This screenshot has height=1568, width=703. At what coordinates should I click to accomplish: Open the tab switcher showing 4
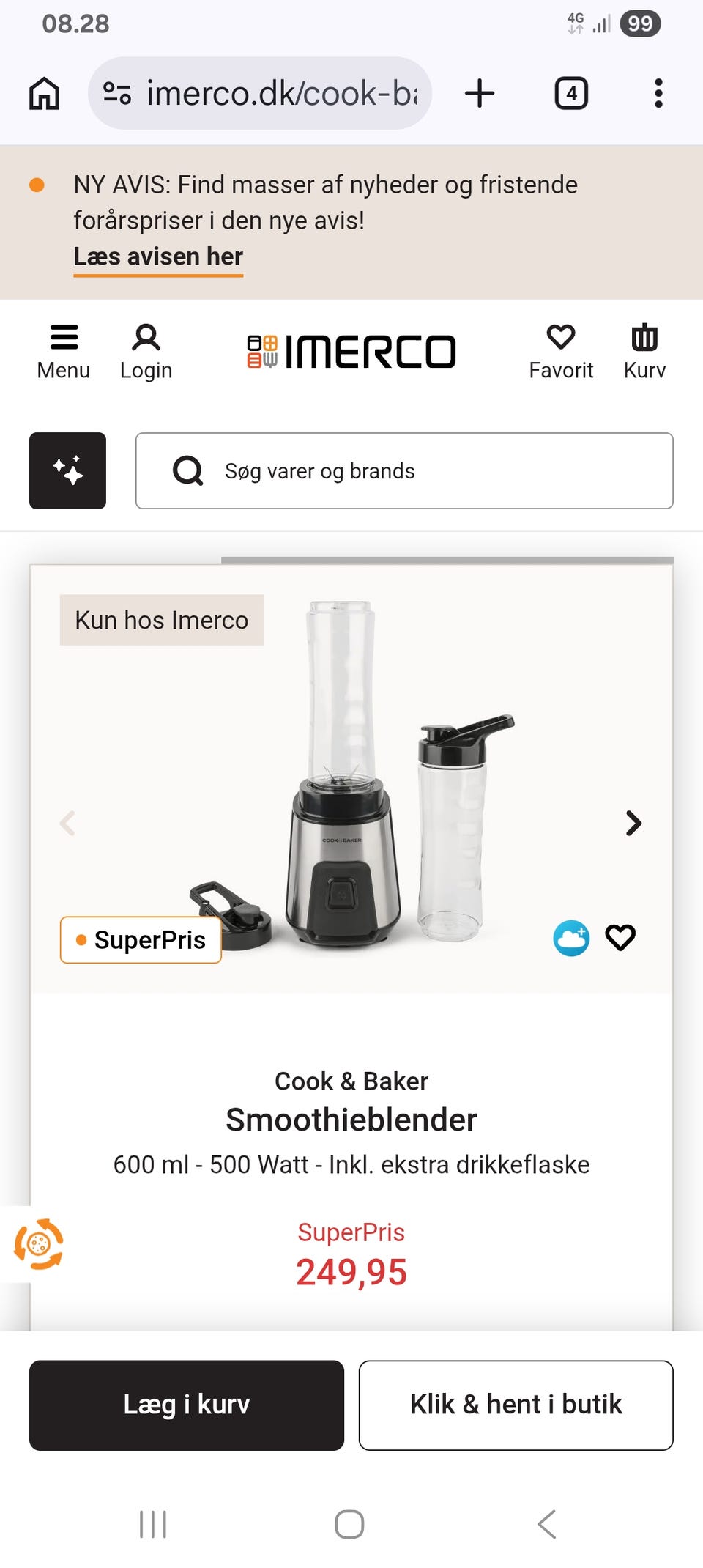pos(571,94)
